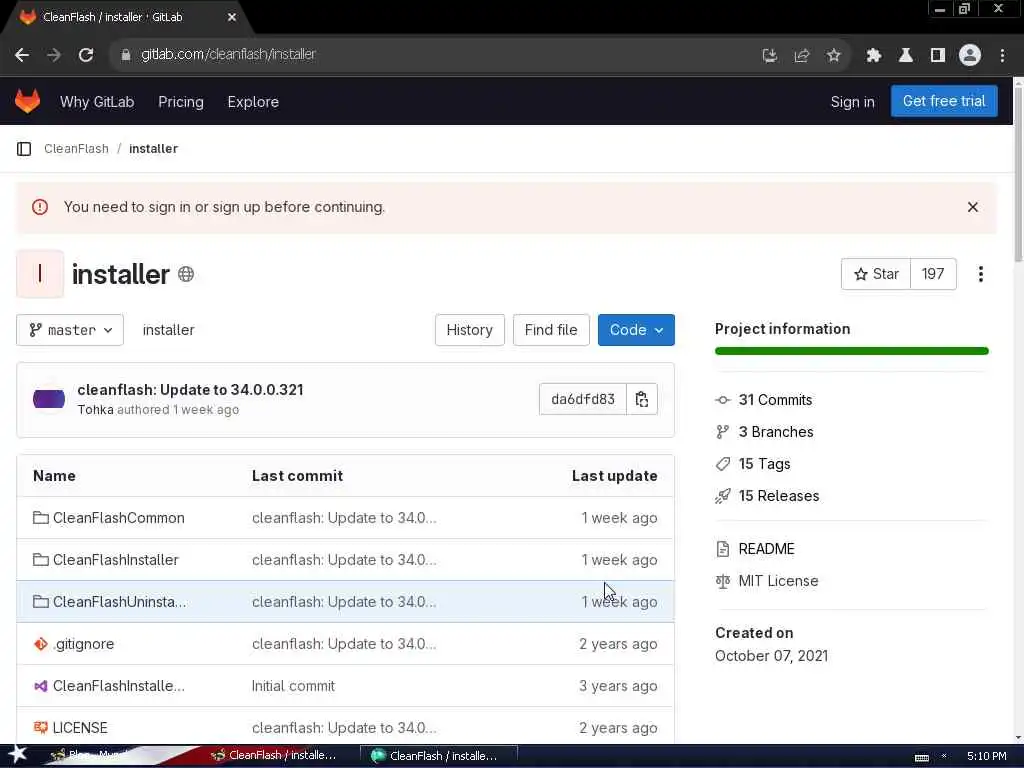Open MIT License link

(x=778, y=581)
